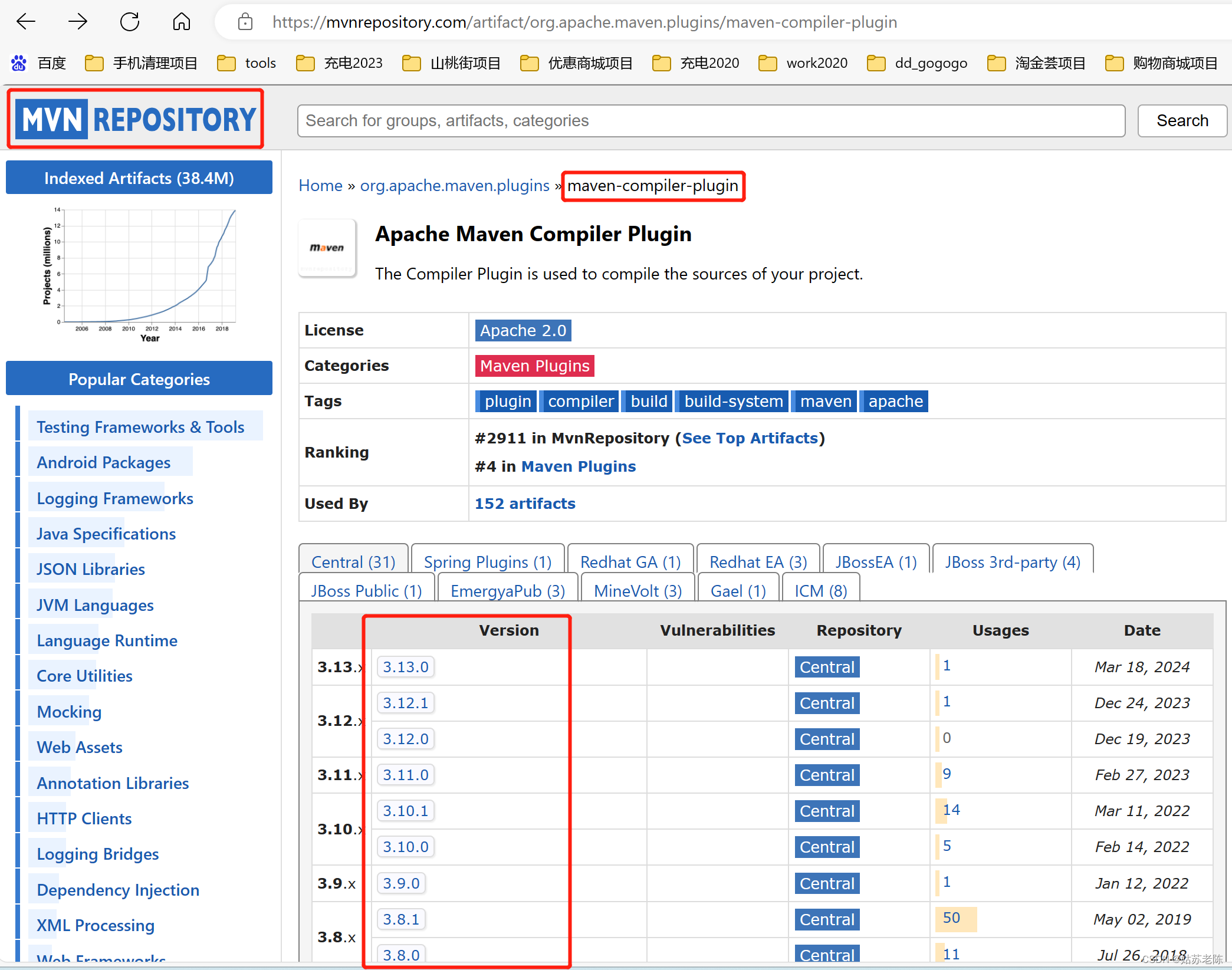The image size is (1232, 970).
Task: Open the 百度 bookmark
Action: click(39, 63)
